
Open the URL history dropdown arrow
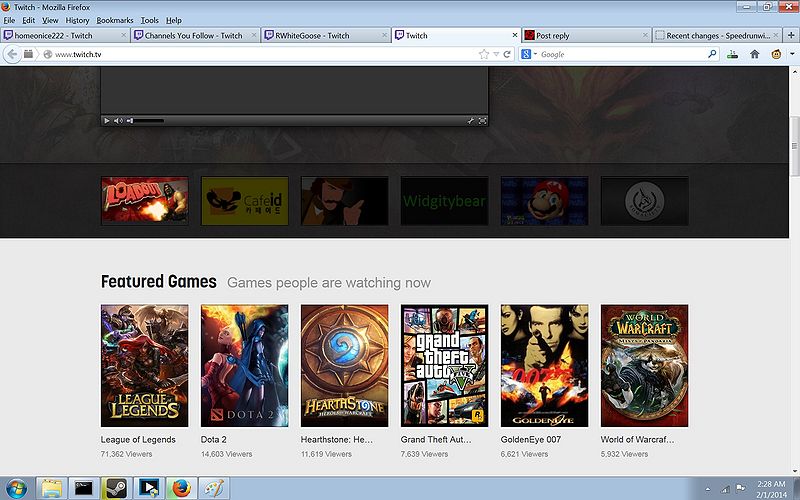coord(496,54)
